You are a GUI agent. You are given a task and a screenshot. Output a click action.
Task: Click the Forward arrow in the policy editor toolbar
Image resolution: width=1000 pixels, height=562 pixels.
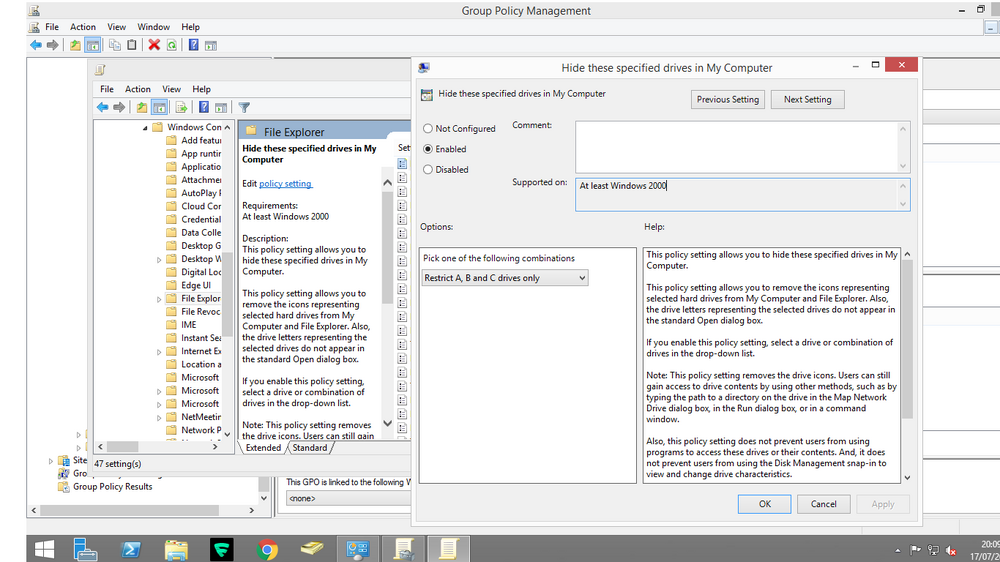[119, 107]
